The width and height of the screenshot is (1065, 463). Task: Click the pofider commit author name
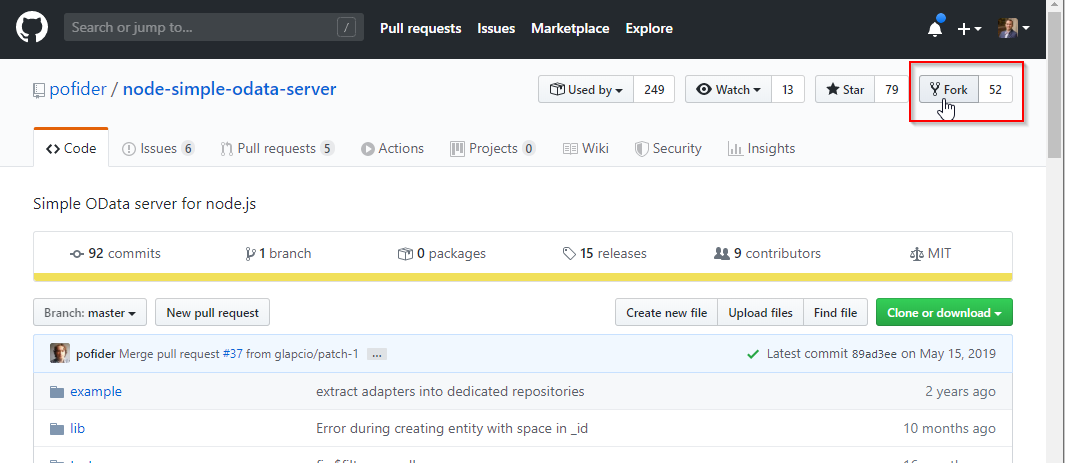[x=96, y=354]
